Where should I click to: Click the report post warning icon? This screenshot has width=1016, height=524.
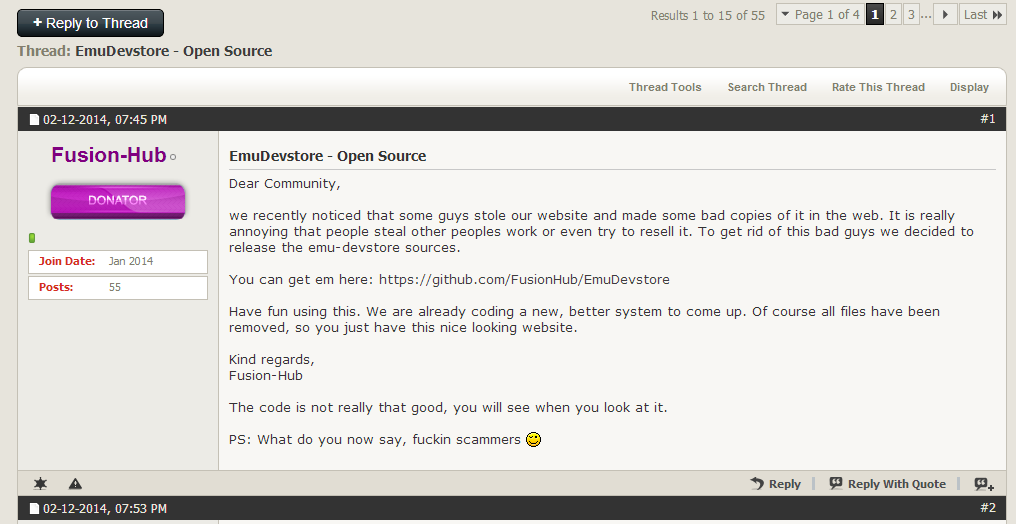tap(75, 483)
